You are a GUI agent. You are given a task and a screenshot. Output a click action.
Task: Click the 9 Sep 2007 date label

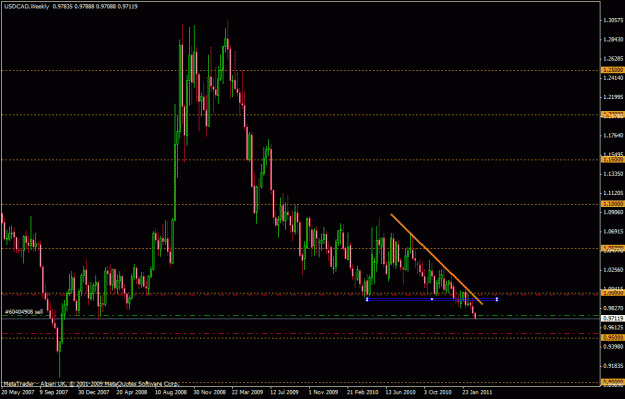[x=54, y=392]
